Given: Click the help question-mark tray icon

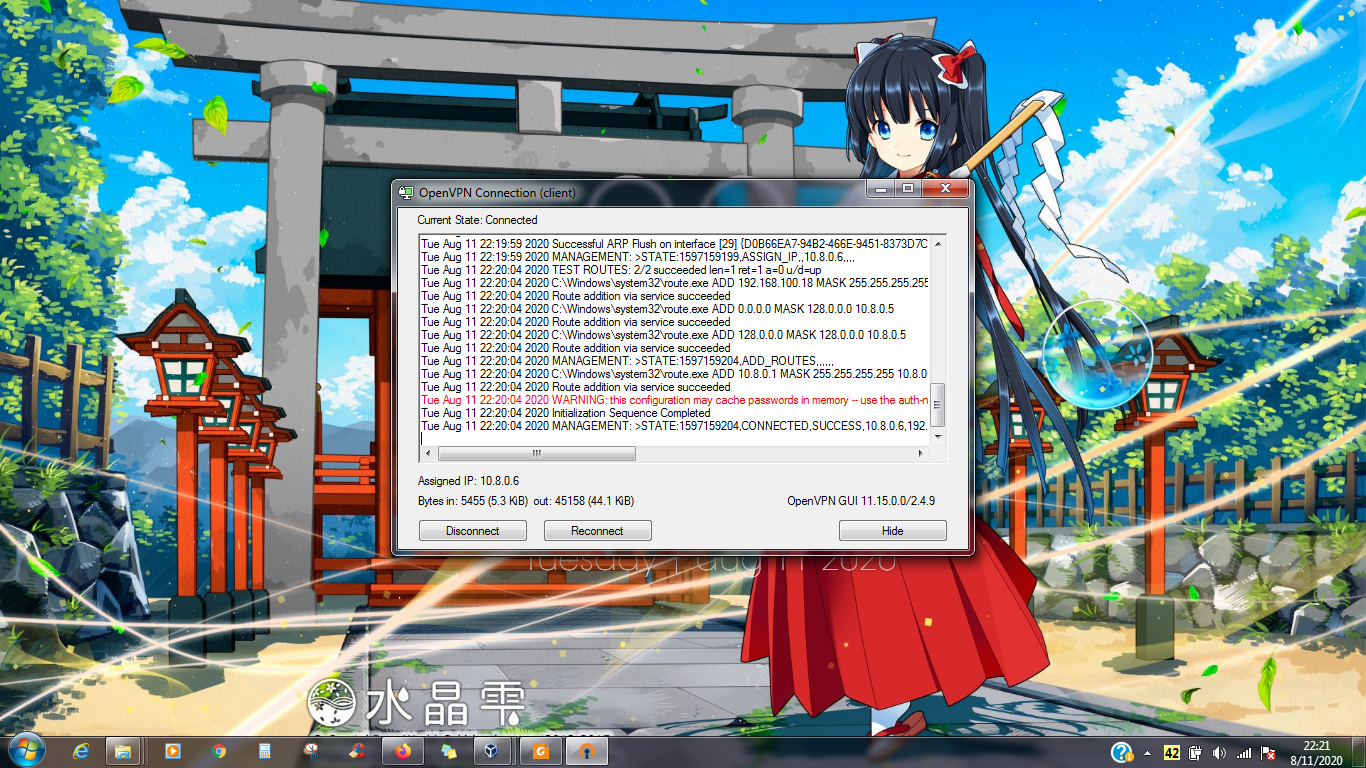Looking at the screenshot, I should (x=1122, y=752).
